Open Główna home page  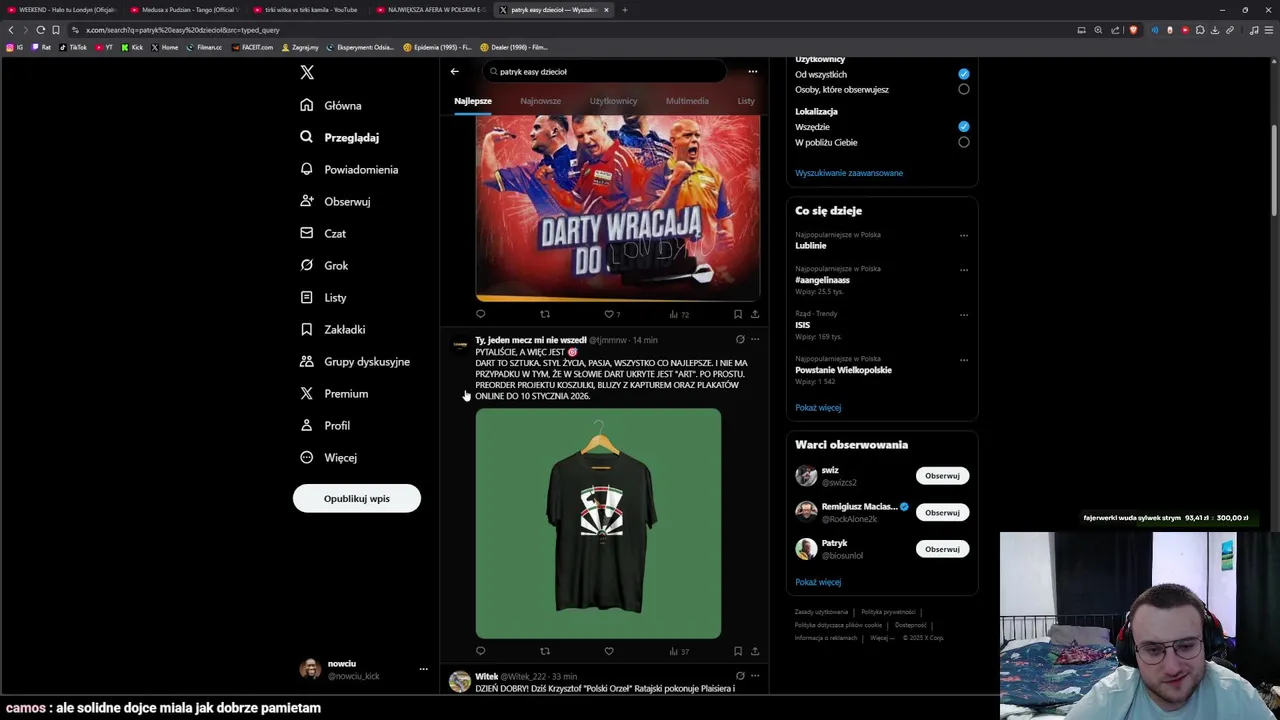pyautogui.click(x=331, y=105)
